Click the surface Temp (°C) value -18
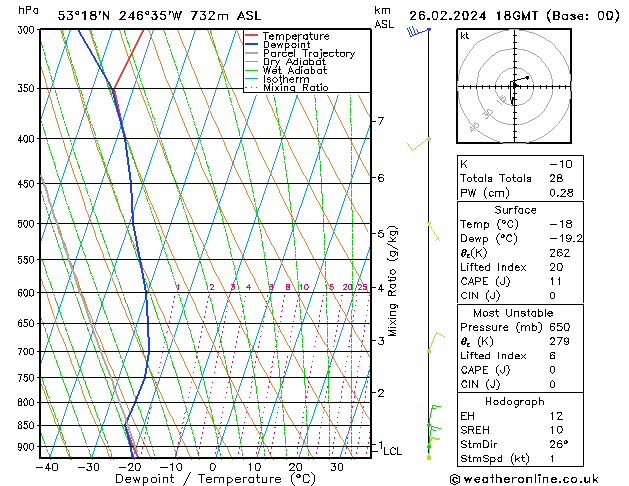Screen dimensions: 629x486 [561, 224]
